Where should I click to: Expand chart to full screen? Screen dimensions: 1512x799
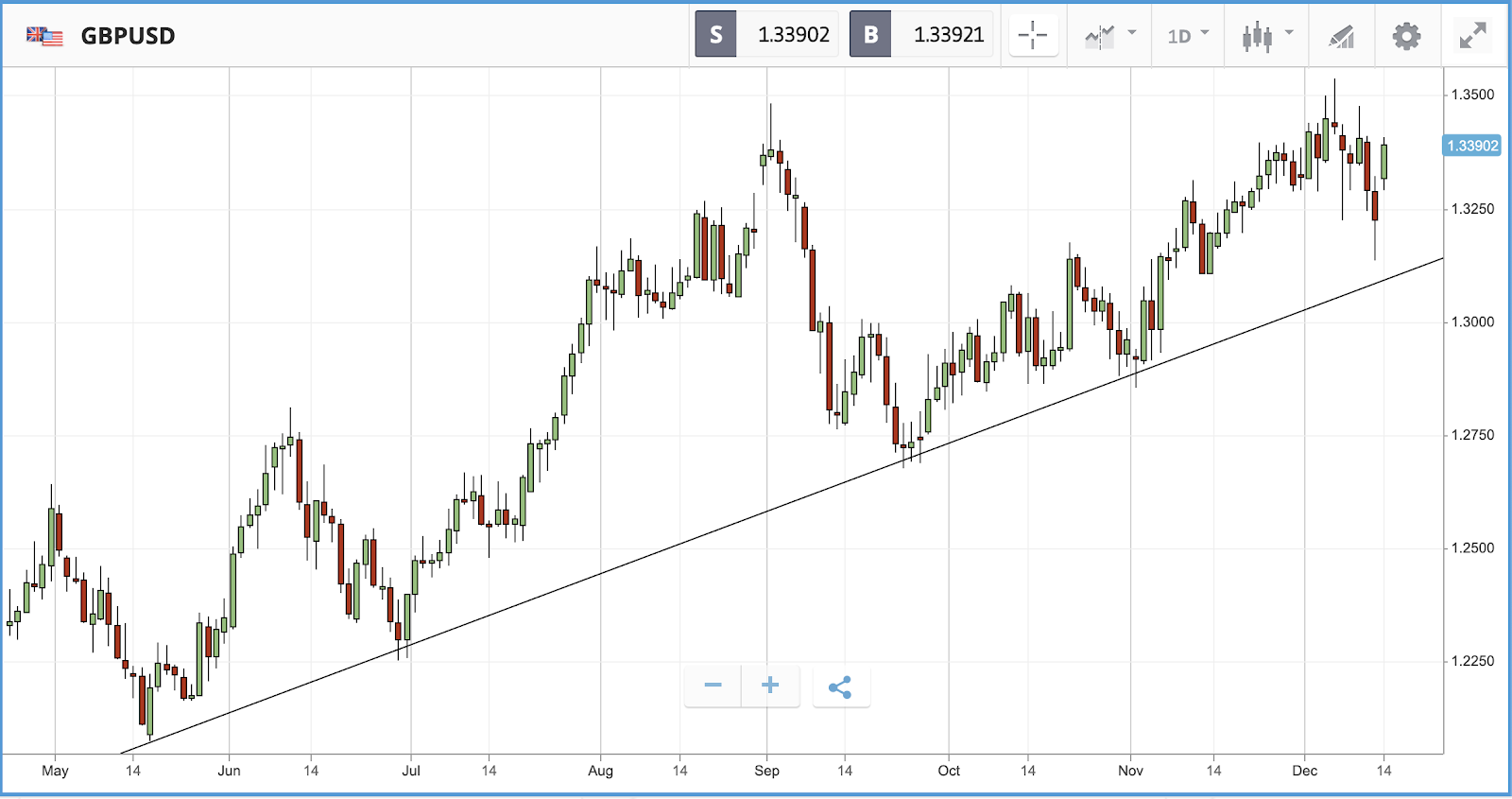1472,36
